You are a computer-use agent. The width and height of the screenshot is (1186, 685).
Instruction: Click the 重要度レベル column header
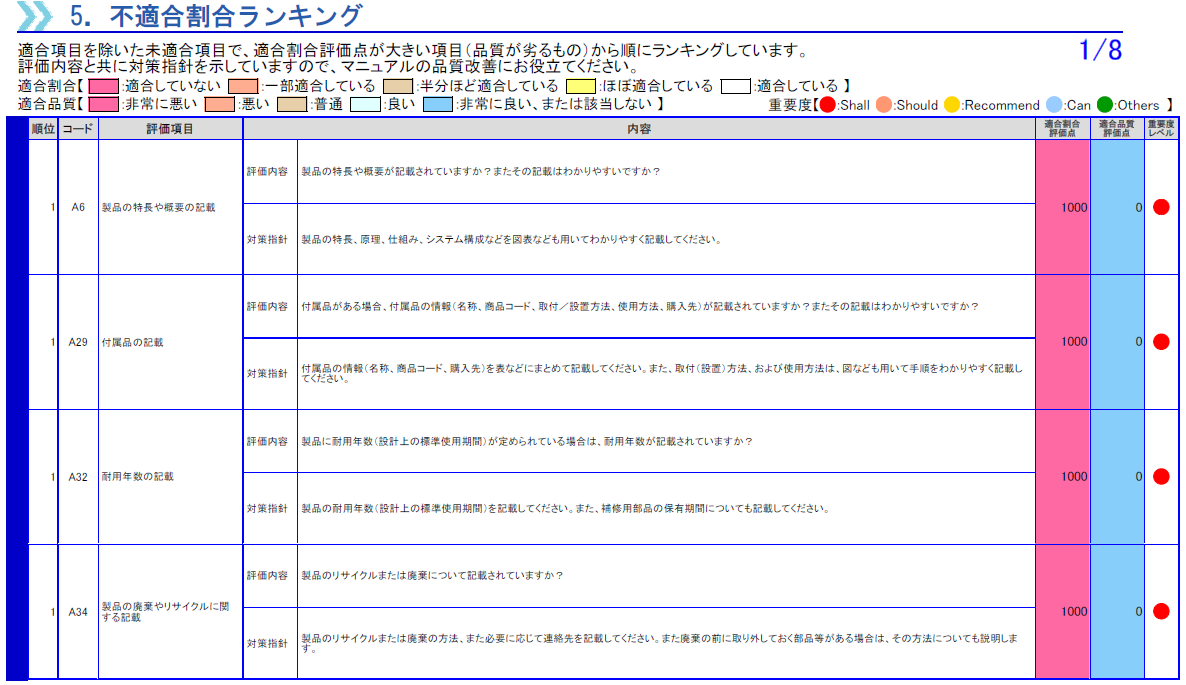pos(1161,129)
